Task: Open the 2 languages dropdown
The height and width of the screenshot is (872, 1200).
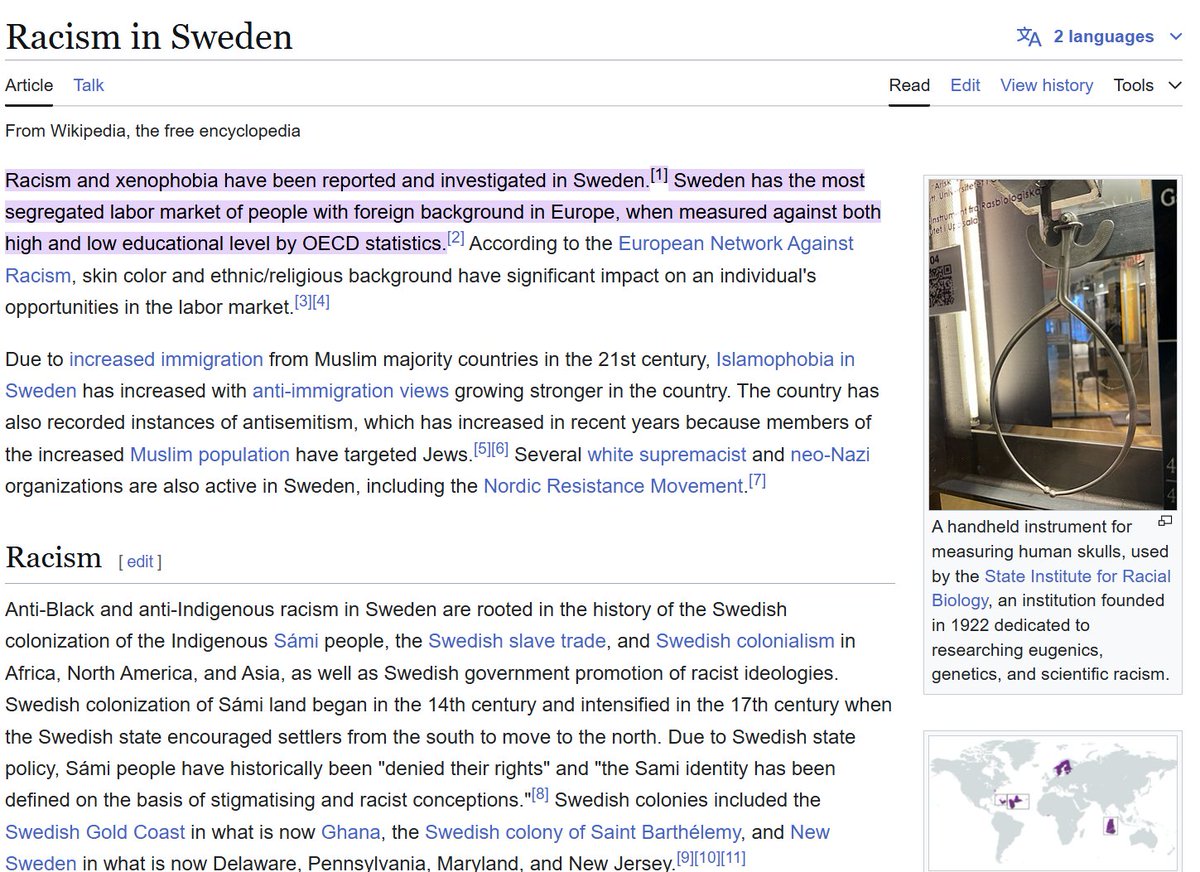Action: 1099,37
